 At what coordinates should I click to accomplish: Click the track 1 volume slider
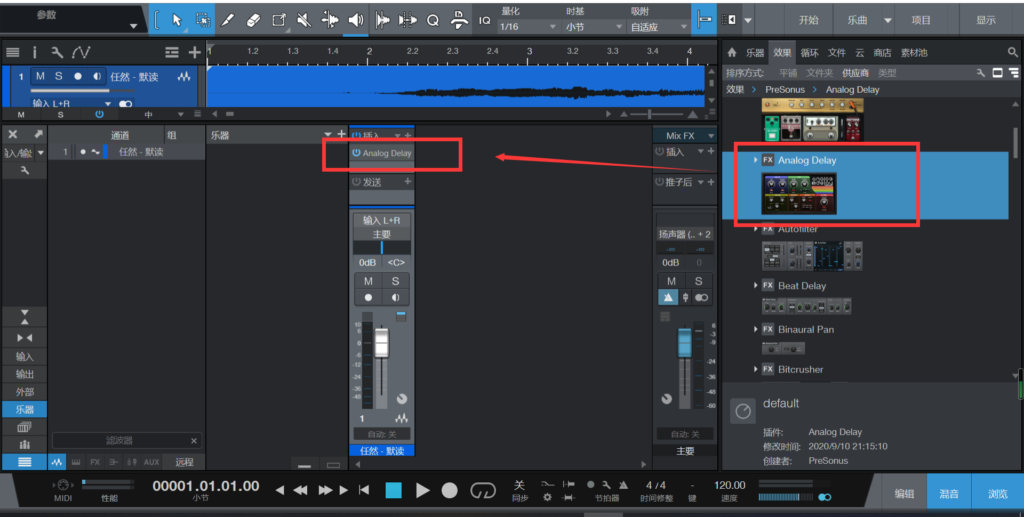point(83,91)
